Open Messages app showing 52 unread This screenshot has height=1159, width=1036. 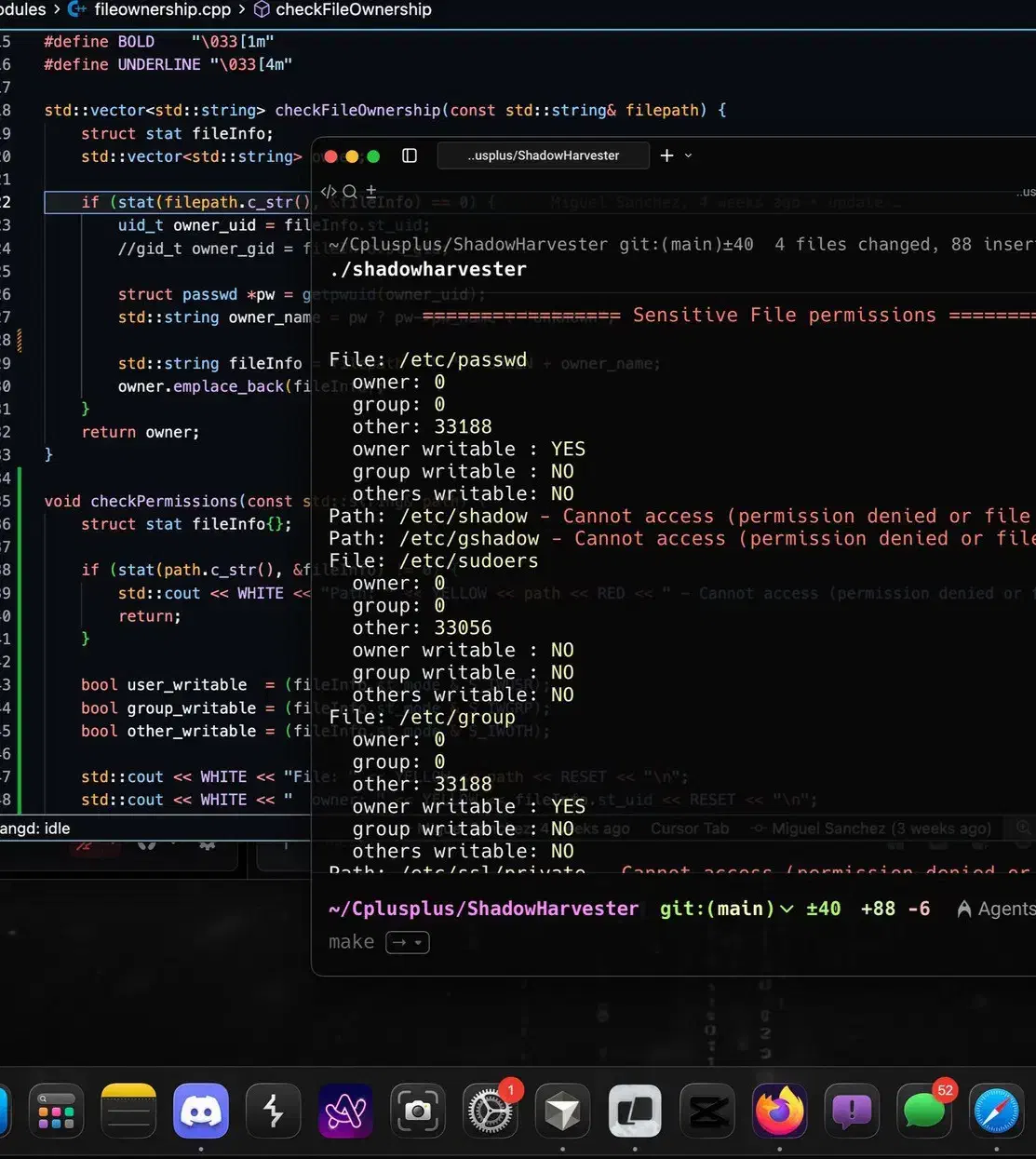pos(924,1111)
